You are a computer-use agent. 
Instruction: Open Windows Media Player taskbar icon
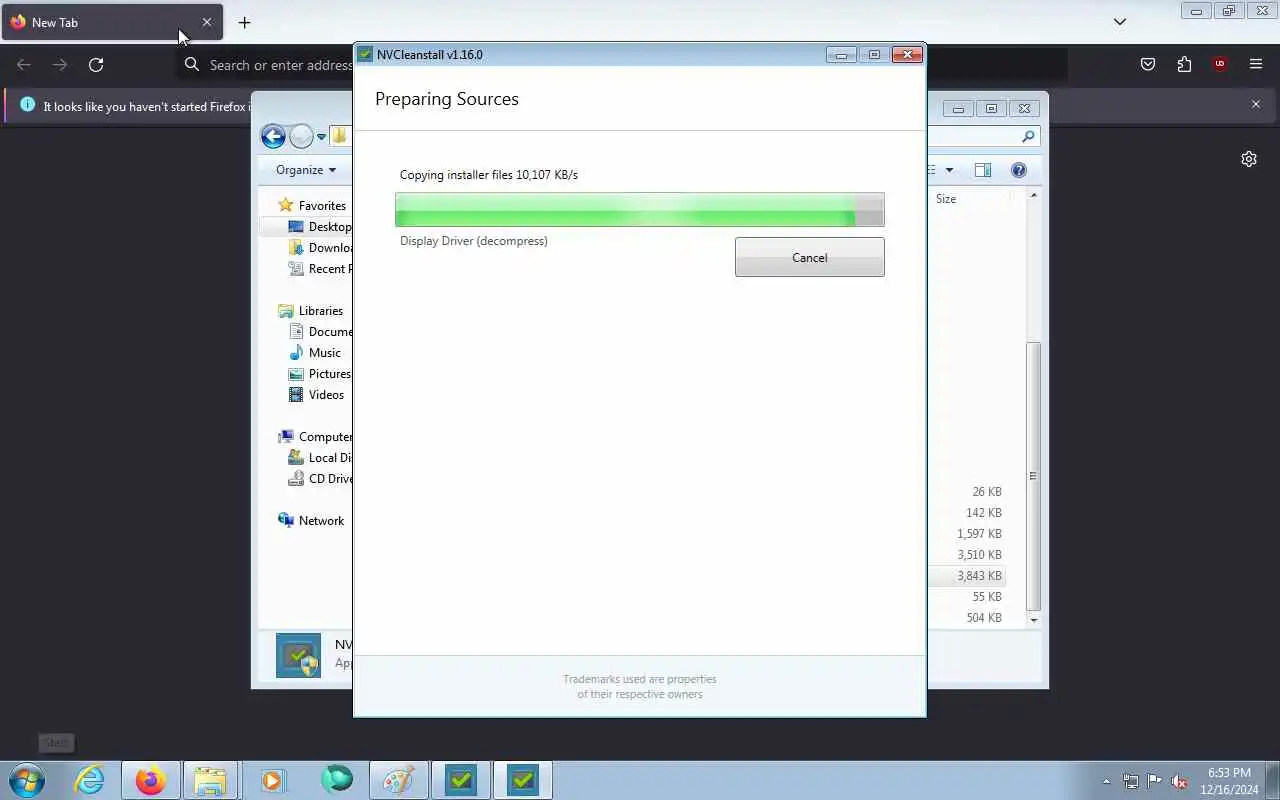click(x=272, y=780)
